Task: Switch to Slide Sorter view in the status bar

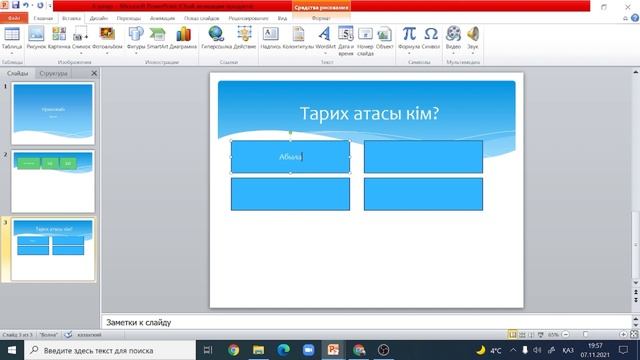Action: [x=522, y=335]
